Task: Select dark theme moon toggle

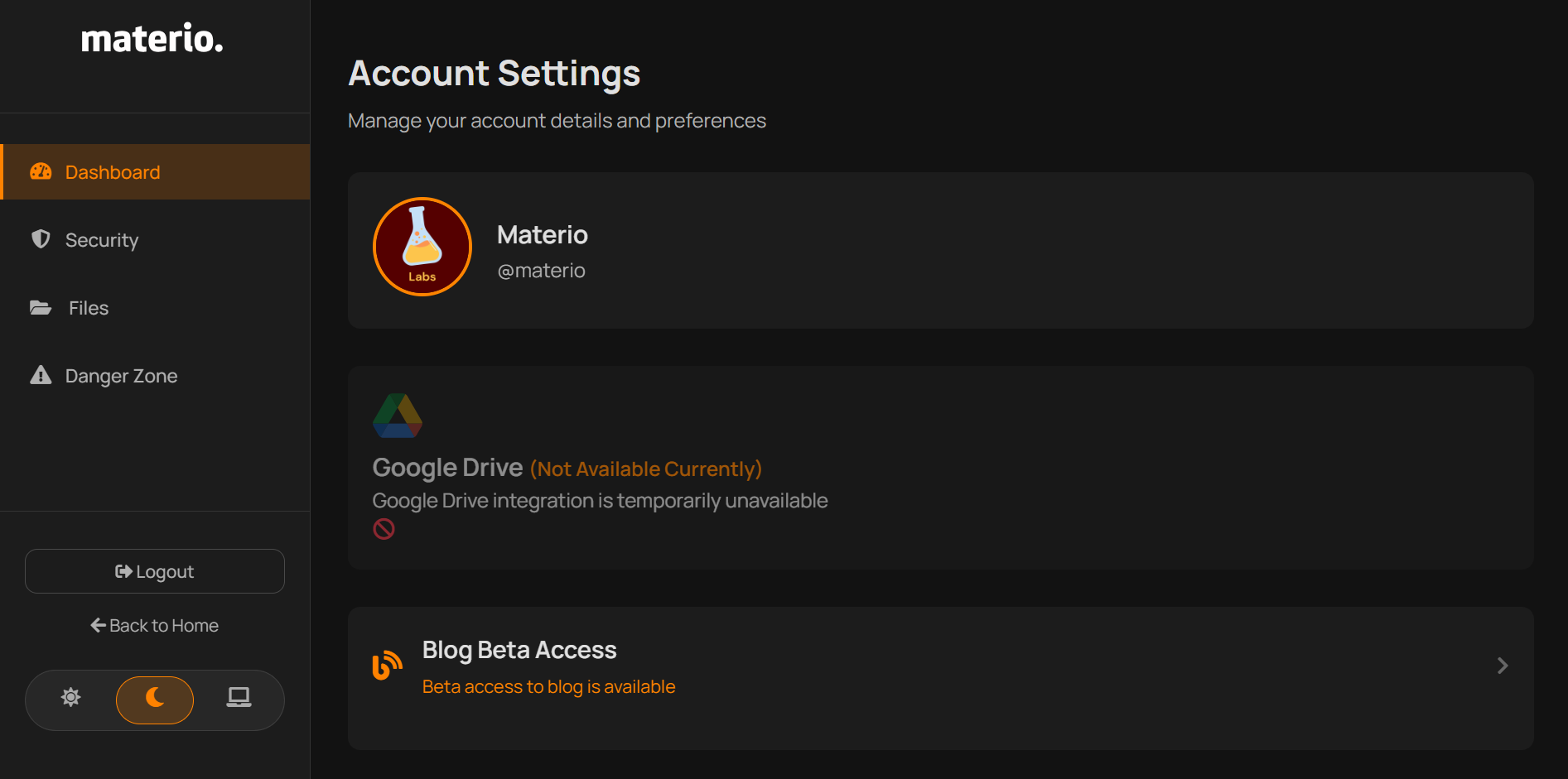Action: (x=155, y=700)
